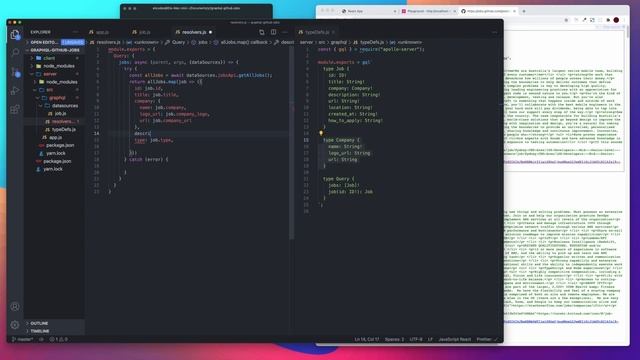Open more actions for the resolvers.js editor group

click(285, 32)
